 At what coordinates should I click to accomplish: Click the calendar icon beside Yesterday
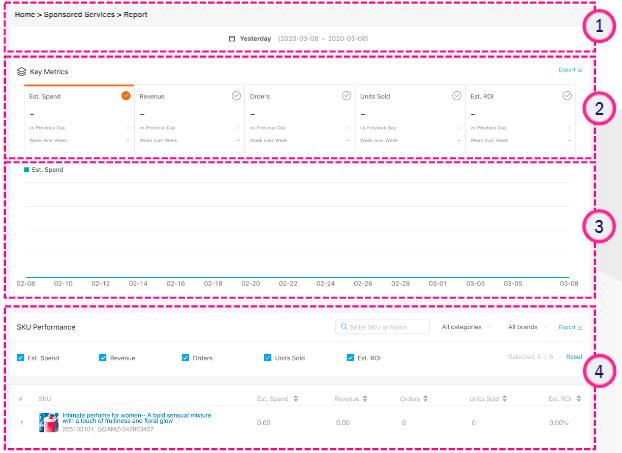click(233, 39)
